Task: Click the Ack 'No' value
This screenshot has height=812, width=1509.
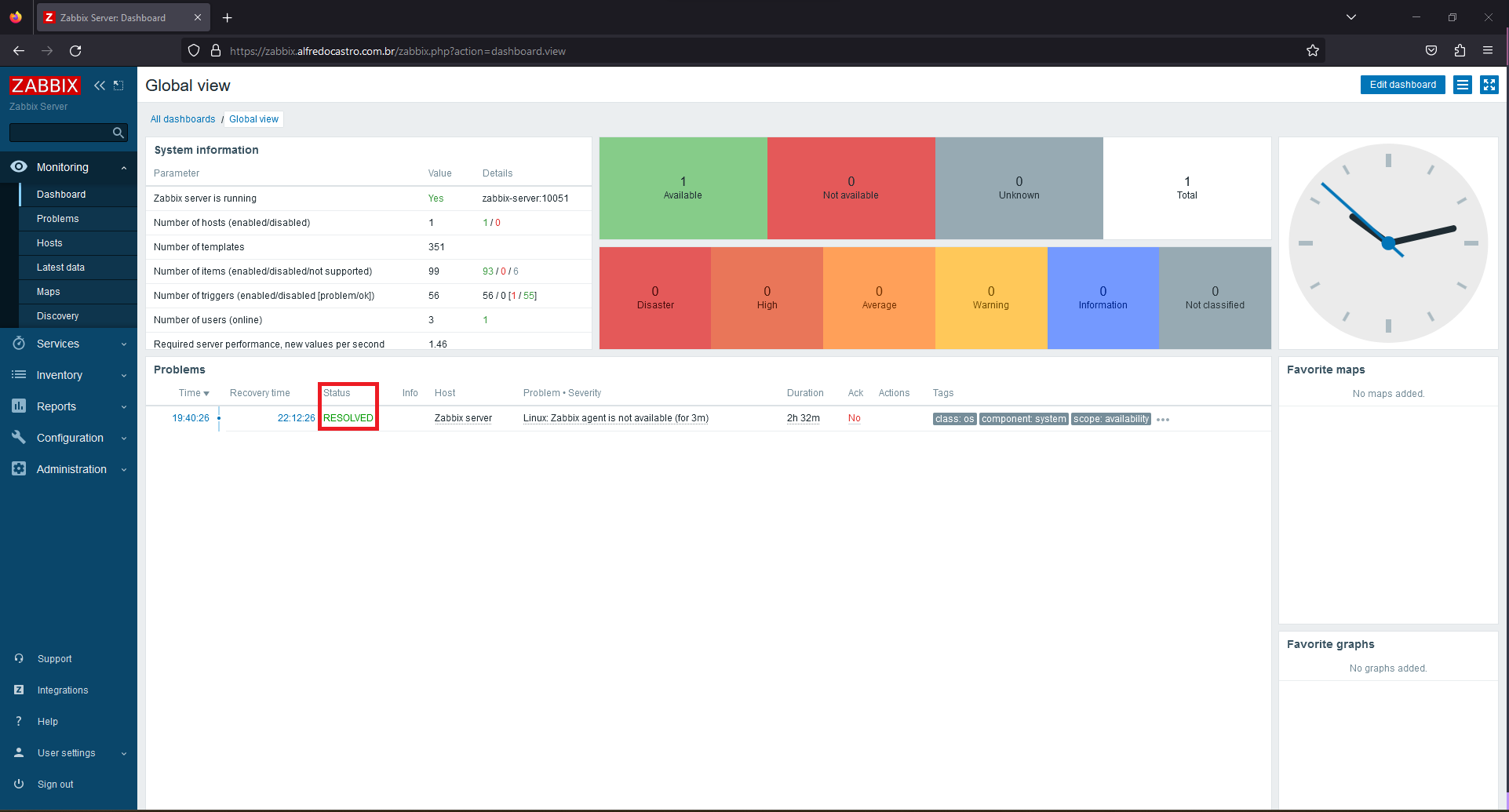Action: (854, 418)
